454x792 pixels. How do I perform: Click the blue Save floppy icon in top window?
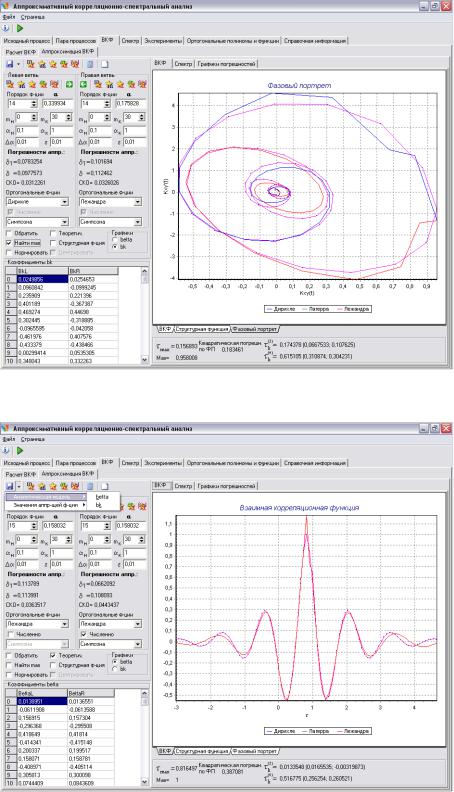click(10, 64)
